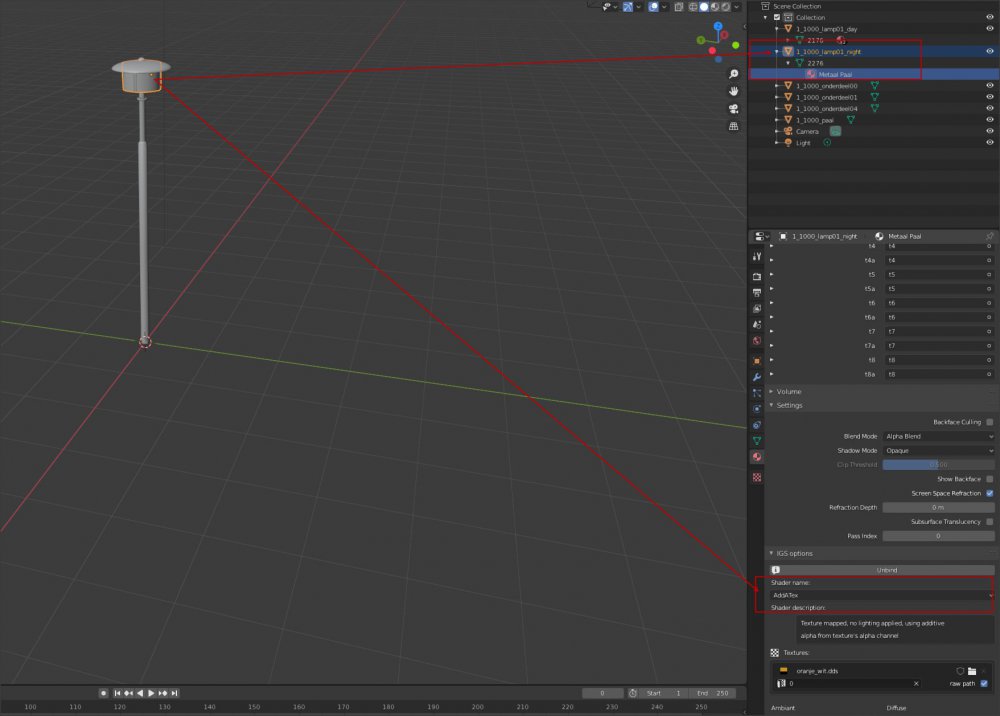
Task: Click the zoom magnifier viewport icon
Action: tap(734, 74)
